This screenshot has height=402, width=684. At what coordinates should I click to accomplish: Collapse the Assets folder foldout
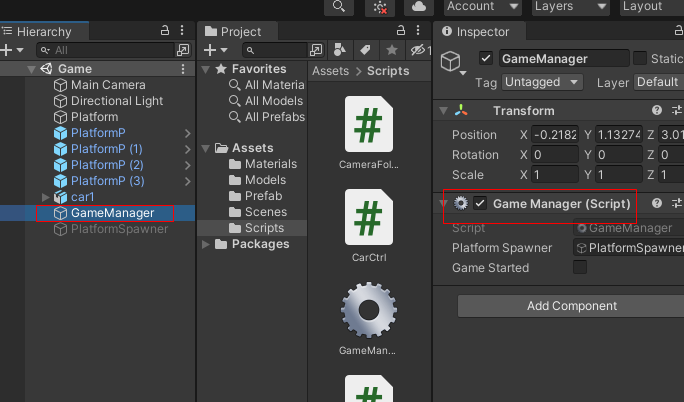[205, 148]
